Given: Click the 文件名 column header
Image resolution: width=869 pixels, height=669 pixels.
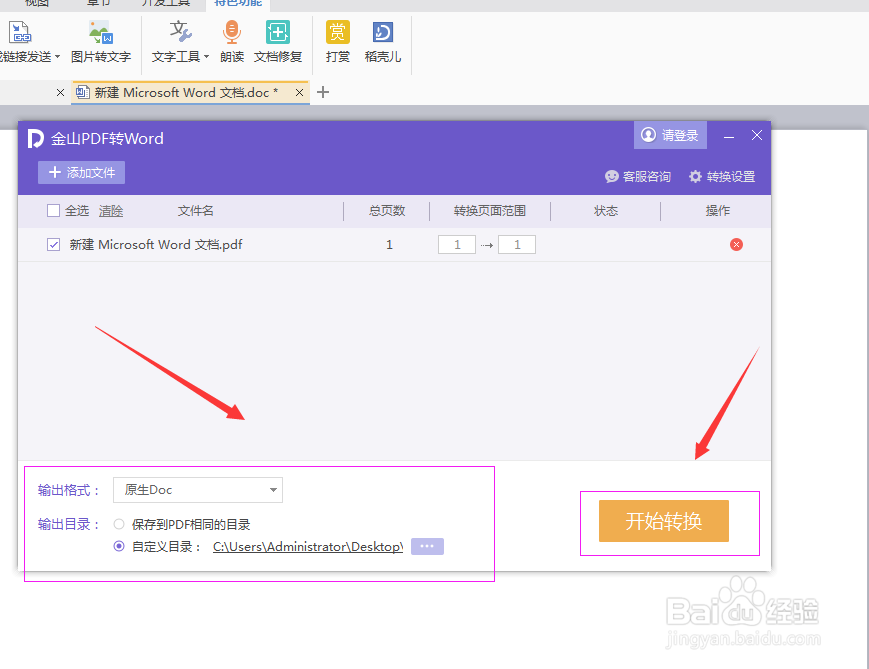Looking at the screenshot, I should (x=195, y=211).
